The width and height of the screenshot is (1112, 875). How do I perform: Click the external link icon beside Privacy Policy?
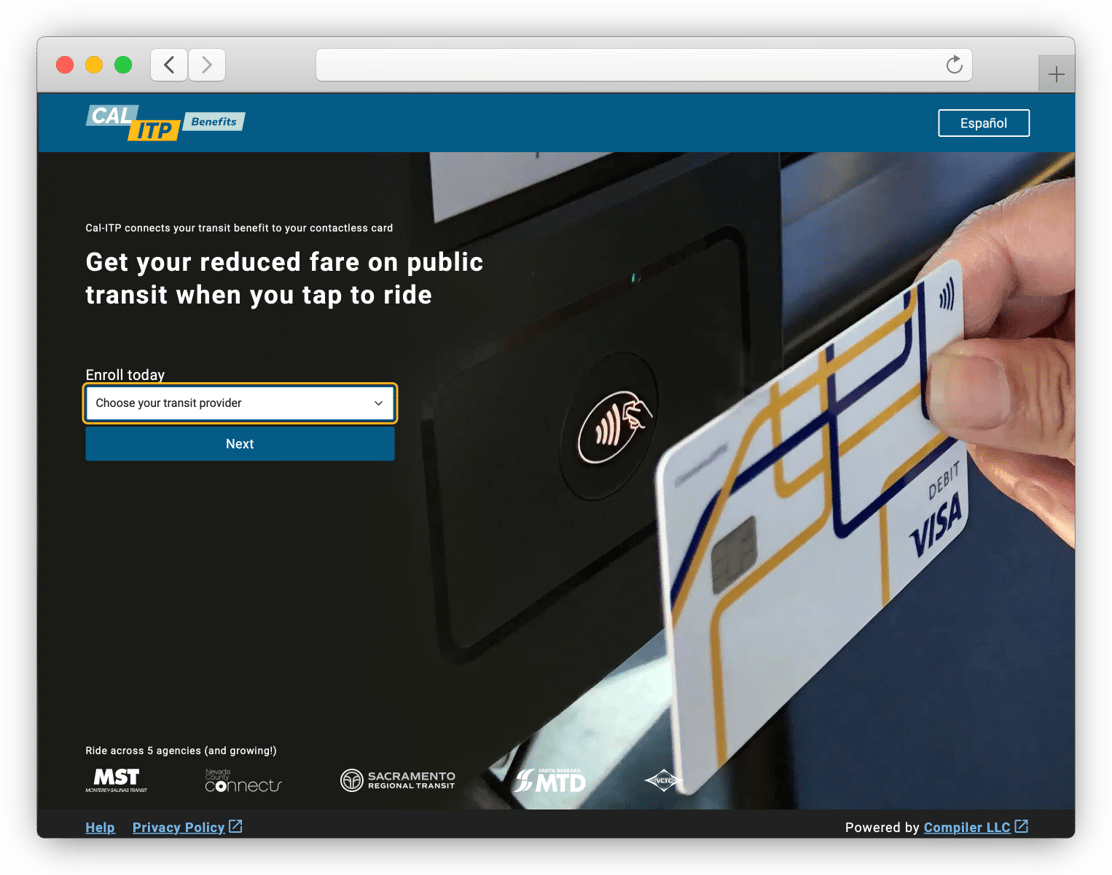tap(236, 826)
